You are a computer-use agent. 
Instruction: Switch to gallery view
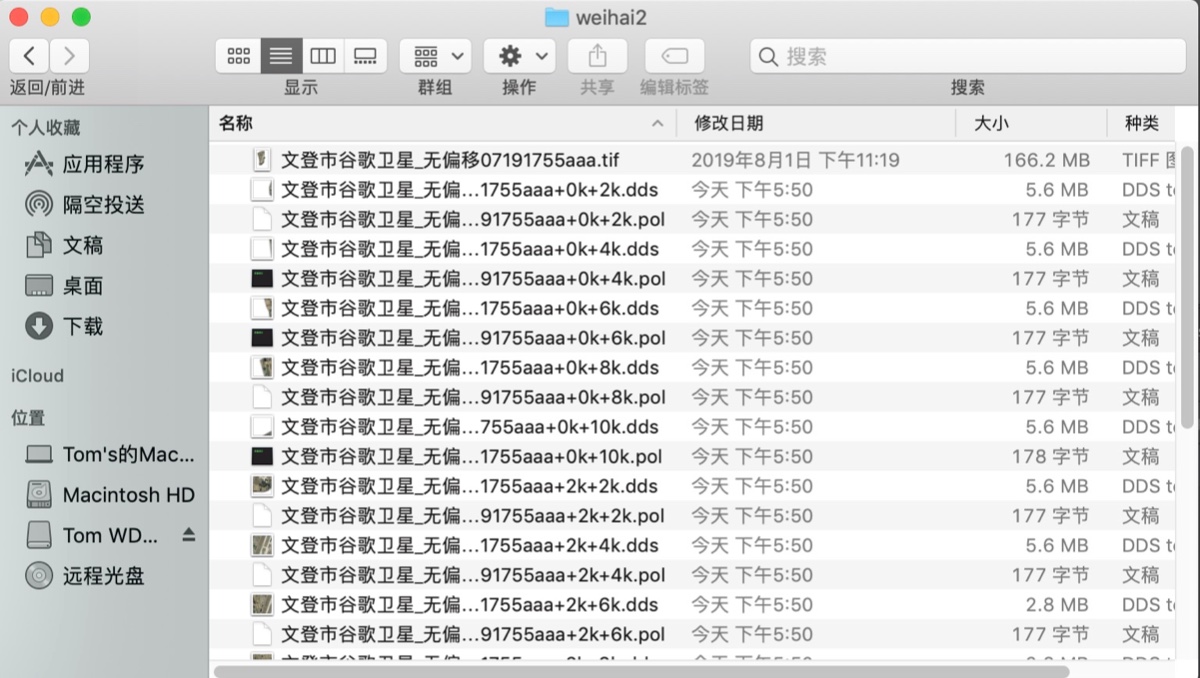click(x=365, y=56)
